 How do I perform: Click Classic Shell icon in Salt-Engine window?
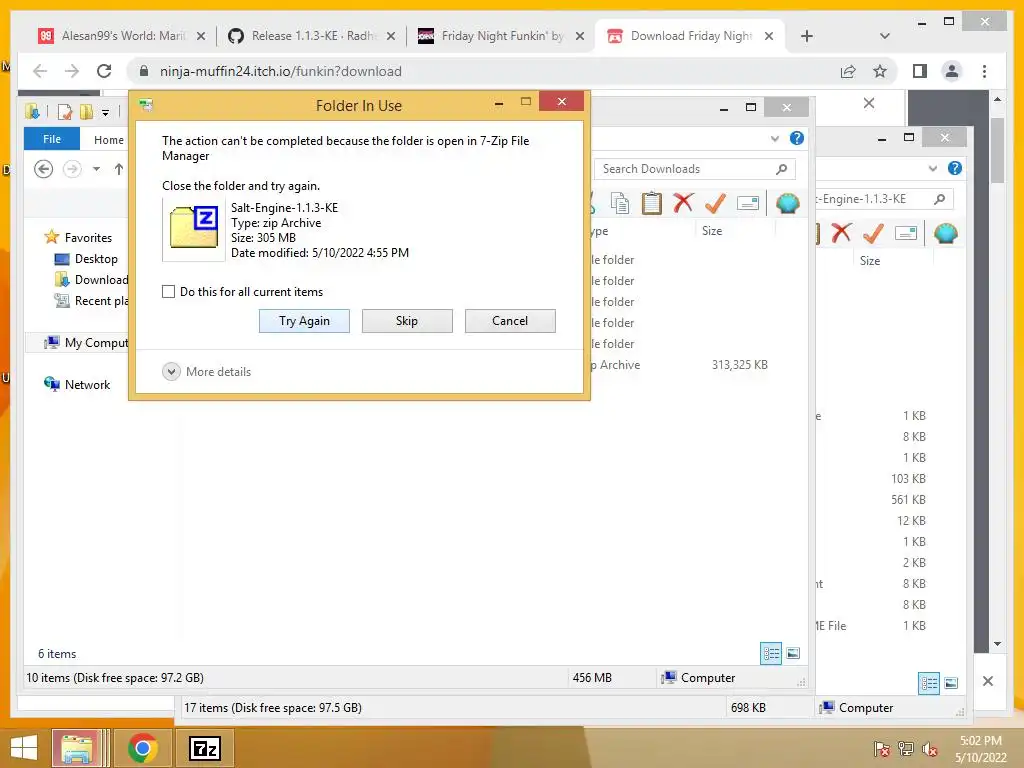click(946, 232)
